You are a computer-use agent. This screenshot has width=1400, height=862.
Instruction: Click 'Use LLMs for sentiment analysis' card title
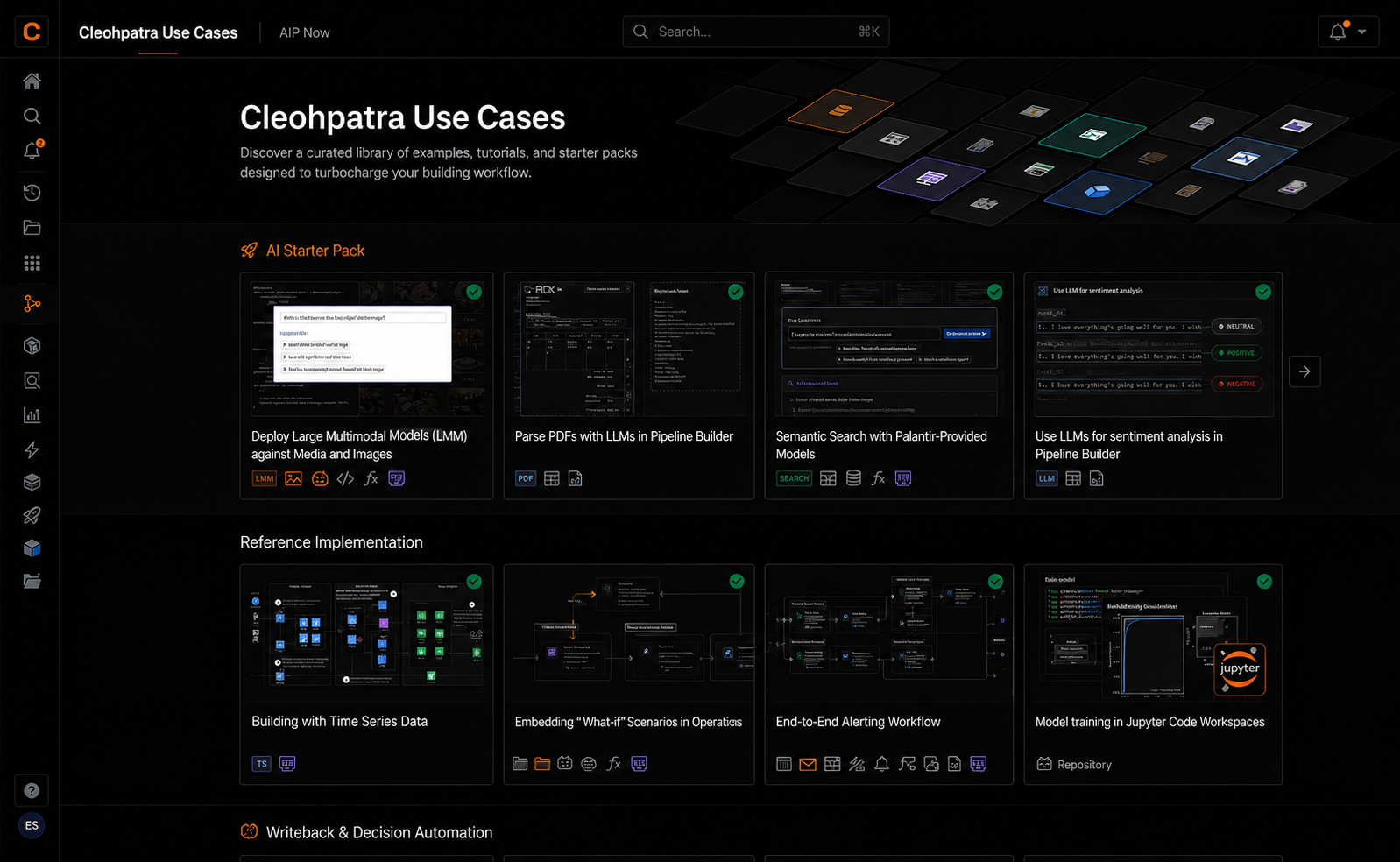1128,445
